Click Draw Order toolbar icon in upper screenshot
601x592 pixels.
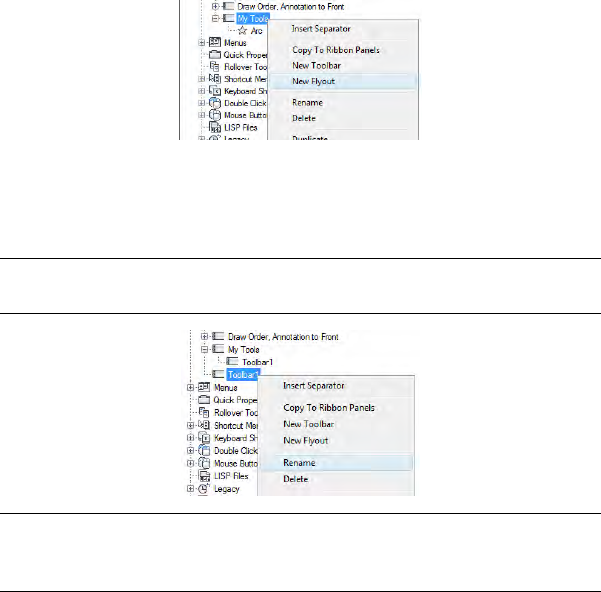pos(228,6)
